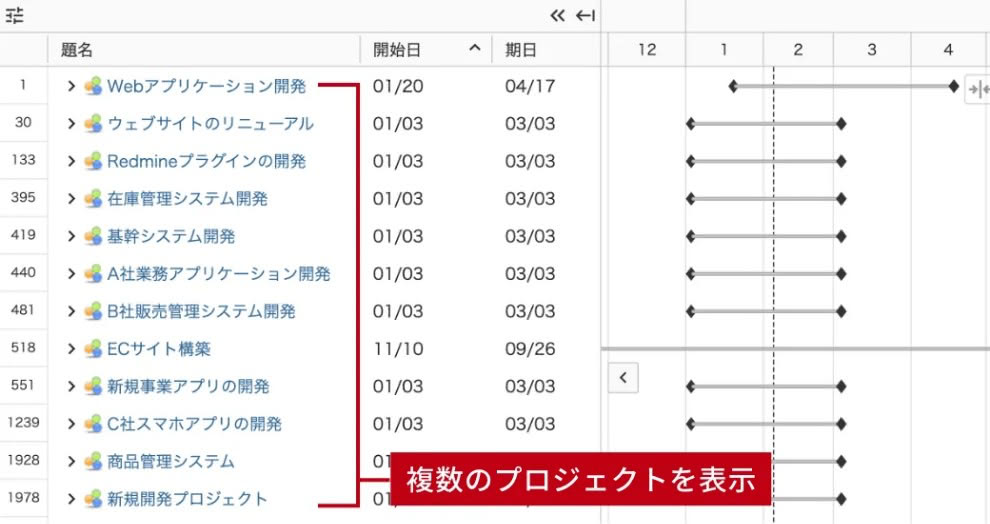The height and width of the screenshot is (524, 990).
Task: Open the A社業務アプリケーション開発 link
Action: coord(218,274)
